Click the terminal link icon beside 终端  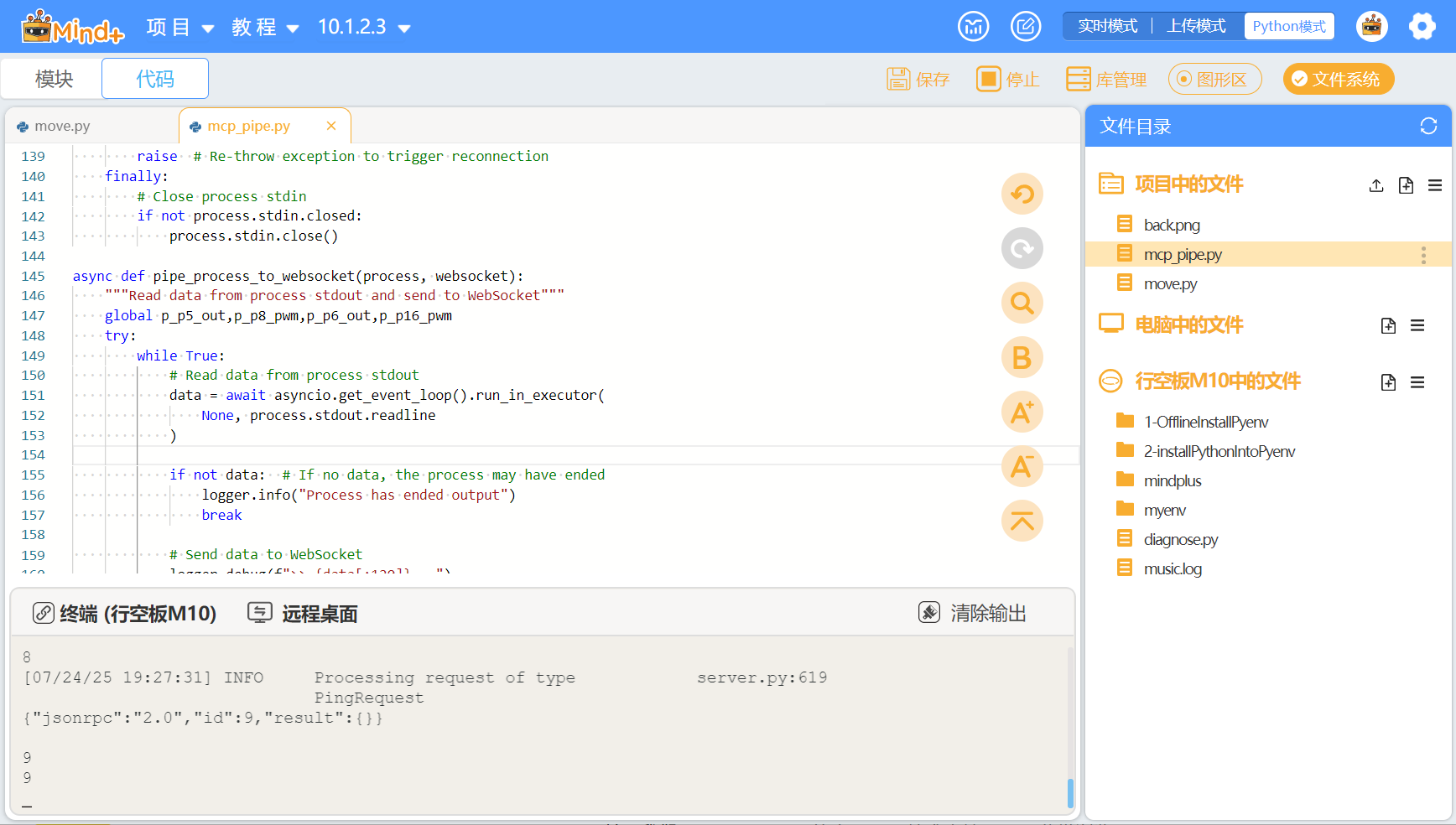coord(44,613)
